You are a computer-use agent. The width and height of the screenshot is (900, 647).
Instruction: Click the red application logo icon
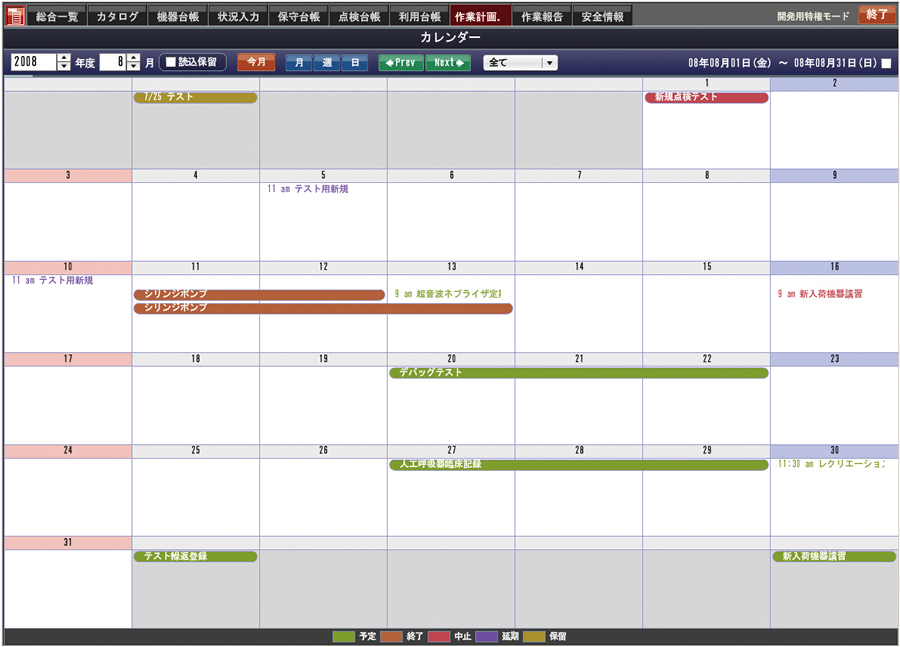(15, 16)
